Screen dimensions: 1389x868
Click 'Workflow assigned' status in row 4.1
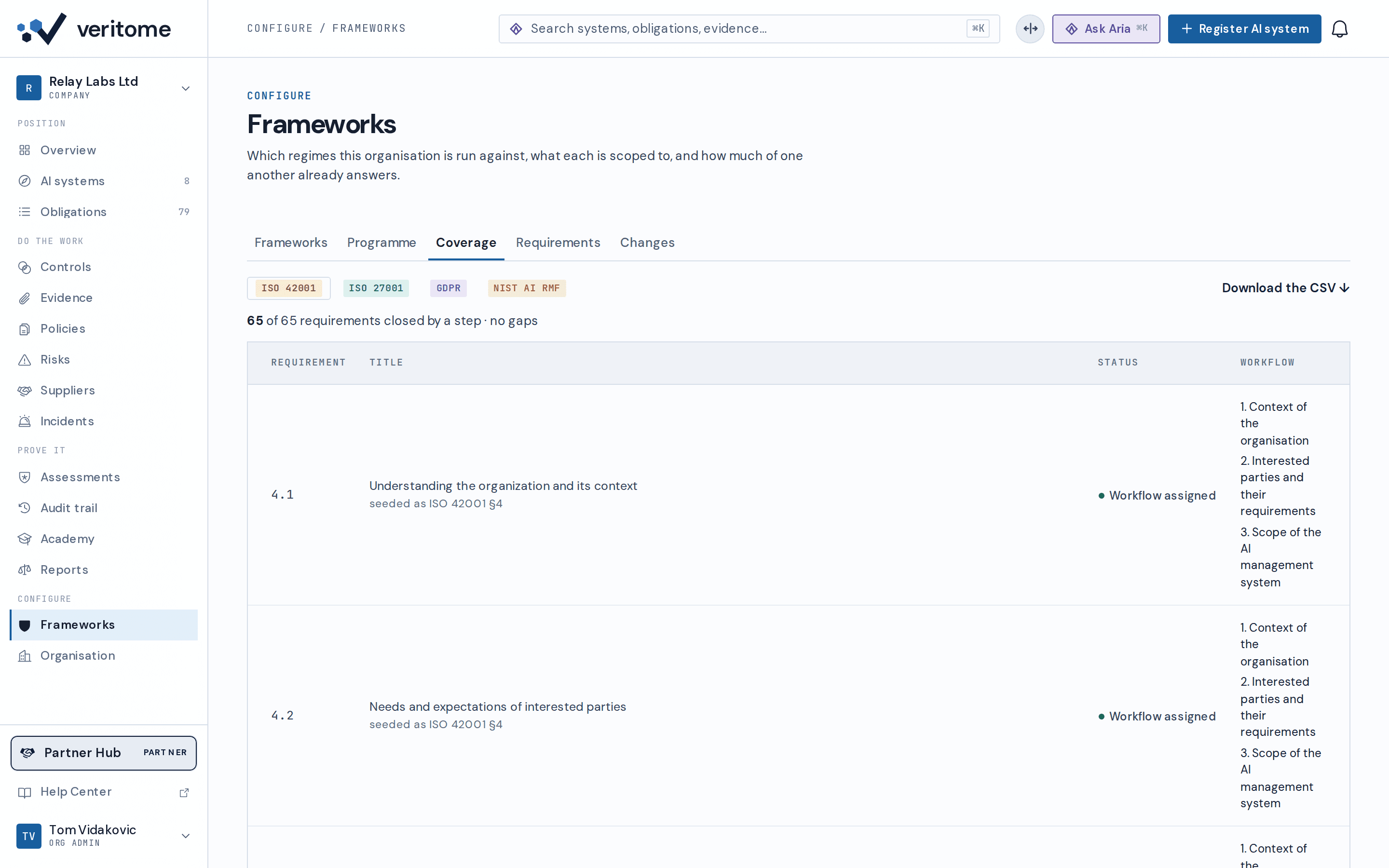tap(1157, 495)
